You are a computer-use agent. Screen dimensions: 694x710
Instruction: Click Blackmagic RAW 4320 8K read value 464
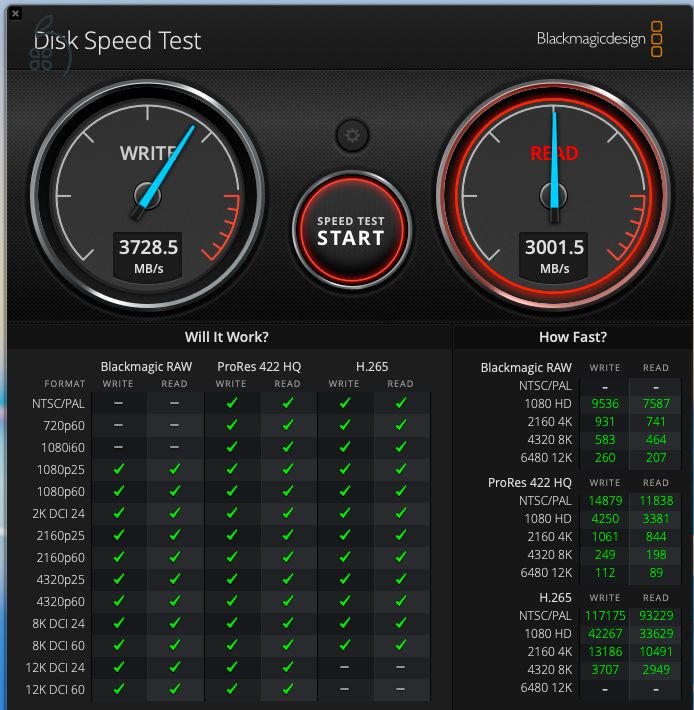656,440
